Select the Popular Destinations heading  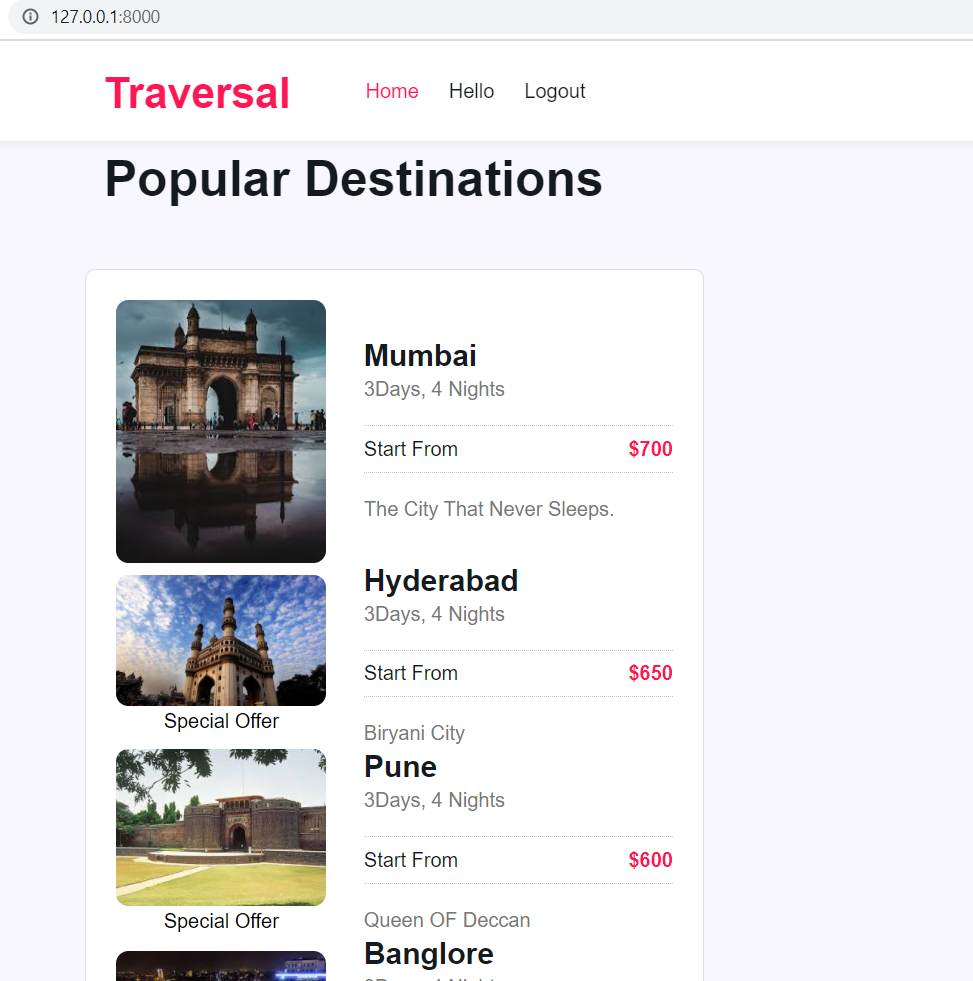[x=354, y=179]
